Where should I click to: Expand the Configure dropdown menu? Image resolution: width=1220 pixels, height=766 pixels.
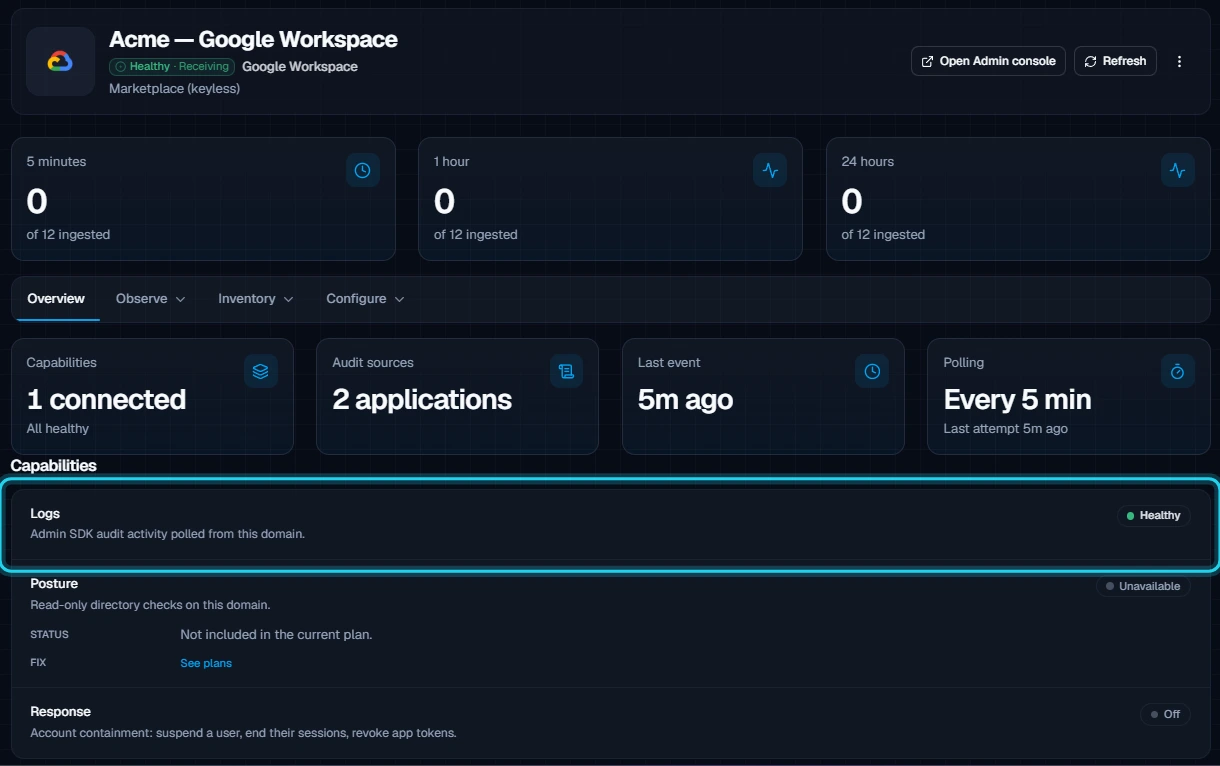(x=365, y=299)
